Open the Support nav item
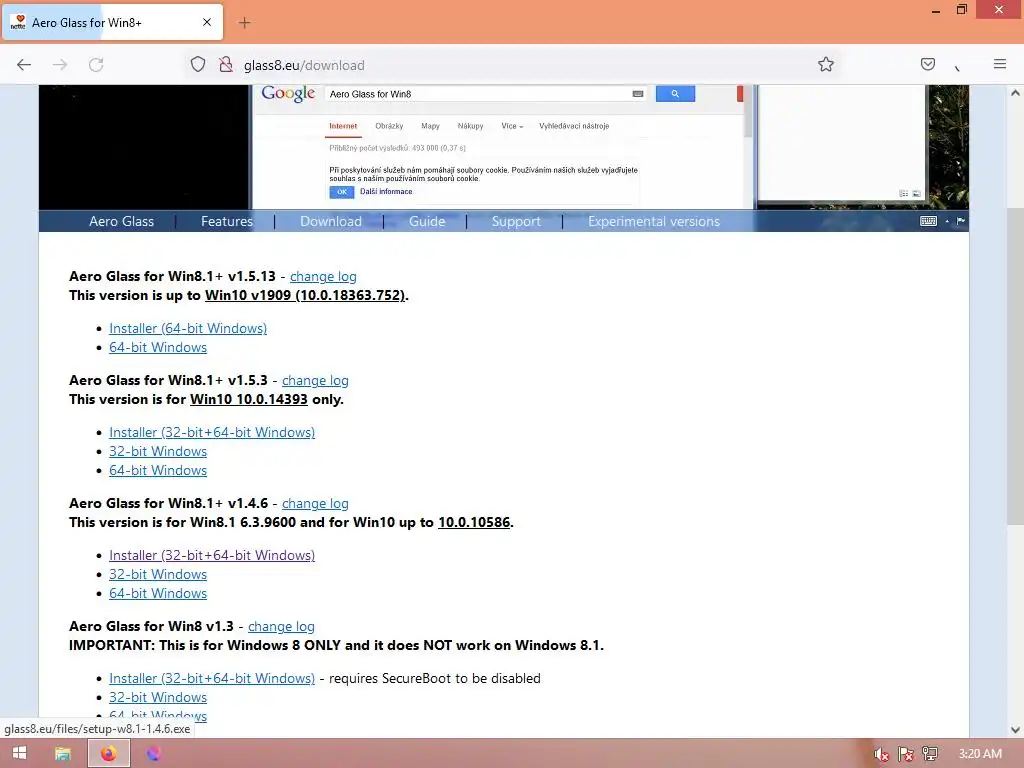 516,221
